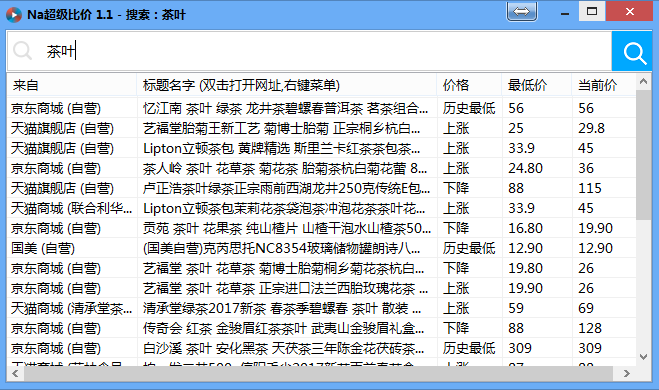Click the double-arrow width toggle button in the title bar
The height and width of the screenshot is (390, 659).
522,11
